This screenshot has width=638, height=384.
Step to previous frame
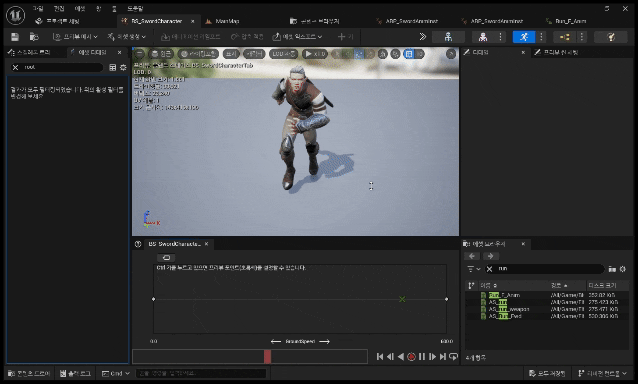pyautogui.click(x=390, y=357)
